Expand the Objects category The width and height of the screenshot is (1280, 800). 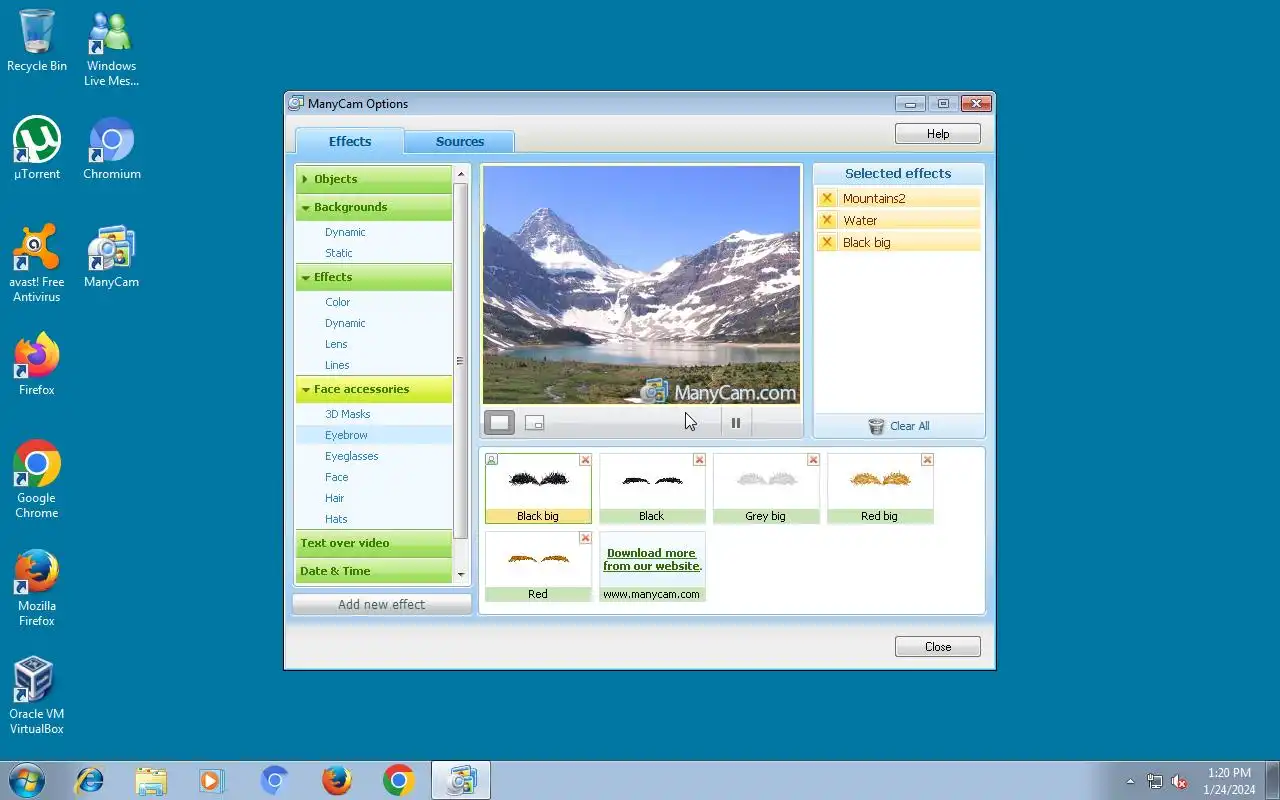point(374,179)
